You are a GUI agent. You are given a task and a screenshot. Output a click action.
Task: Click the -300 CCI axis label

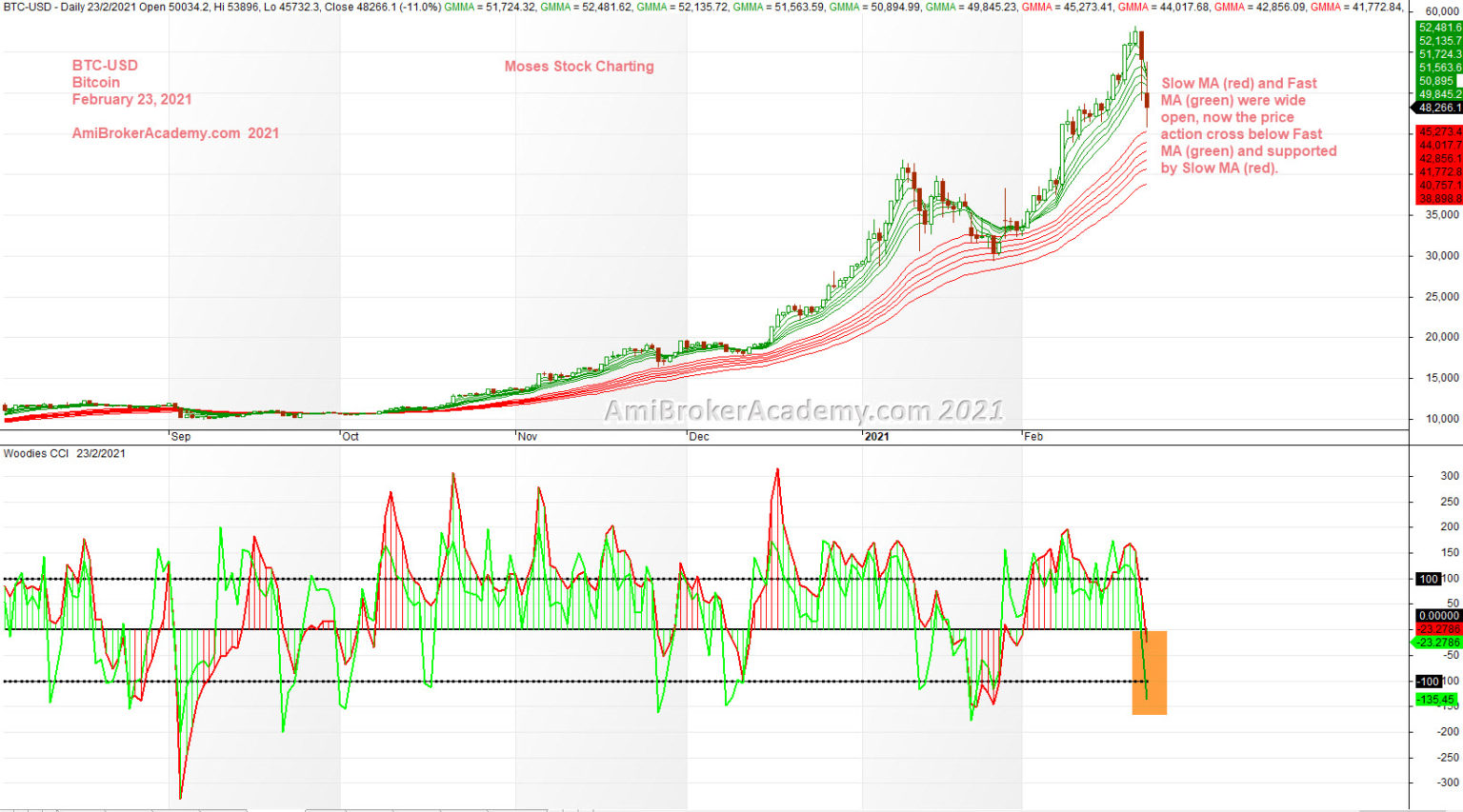(x=1448, y=782)
